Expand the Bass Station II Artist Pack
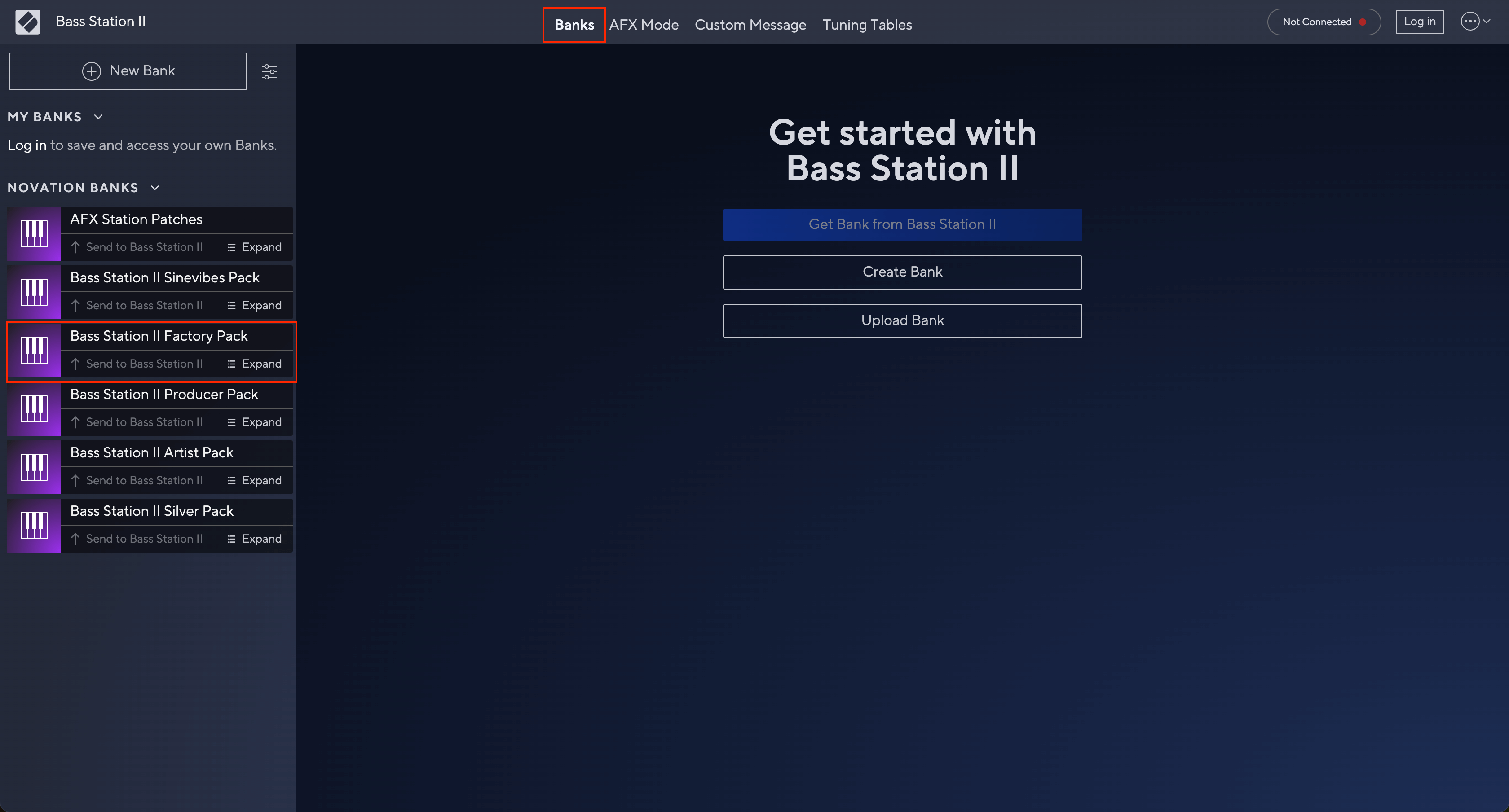 [x=254, y=481]
